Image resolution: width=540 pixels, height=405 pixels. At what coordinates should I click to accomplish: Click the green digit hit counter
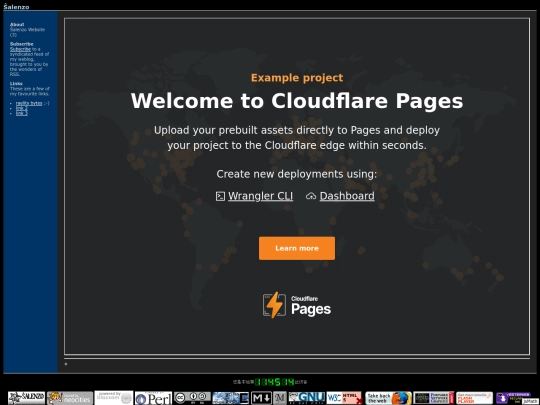(x=274, y=382)
